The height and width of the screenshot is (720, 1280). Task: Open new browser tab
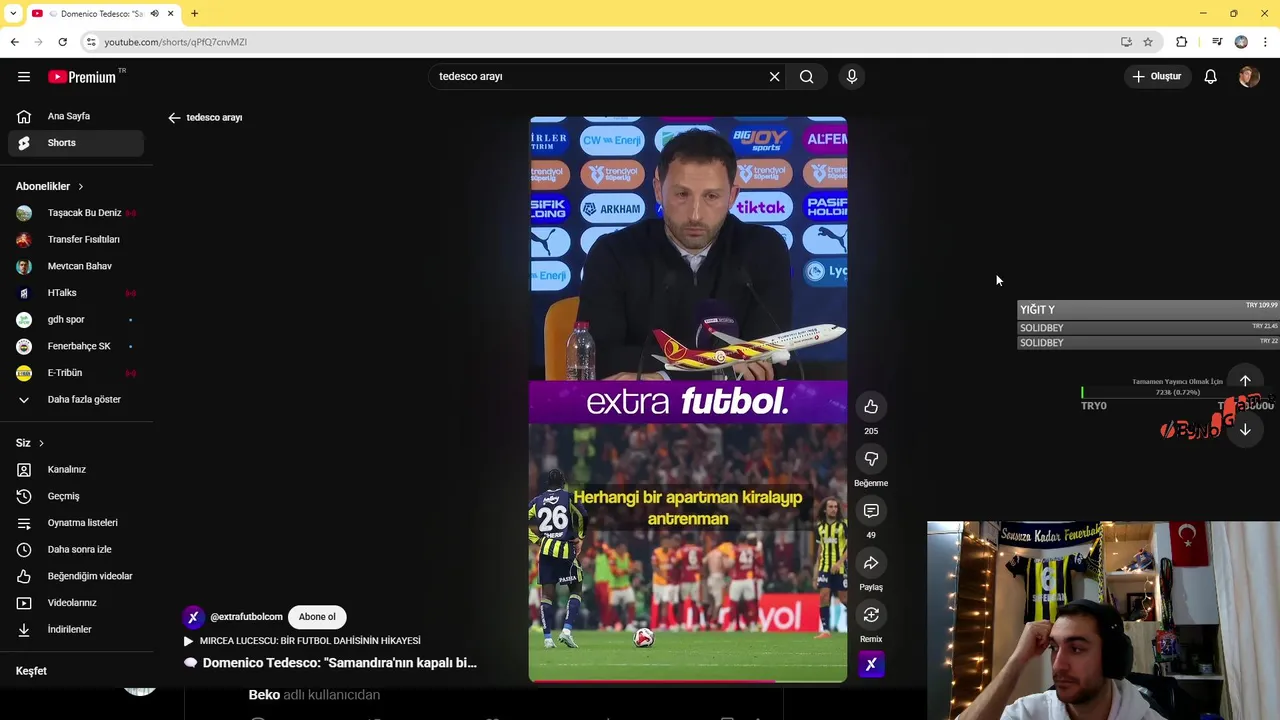point(194,13)
